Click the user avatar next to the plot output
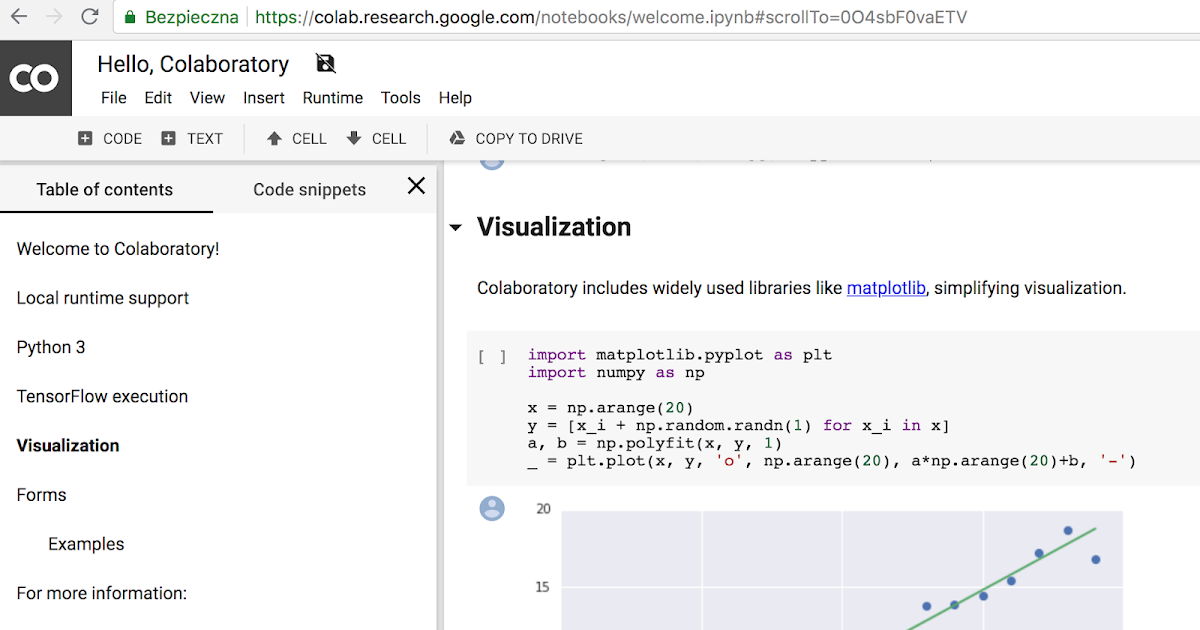Viewport: 1200px width, 630px height. [x=492, y=509]
